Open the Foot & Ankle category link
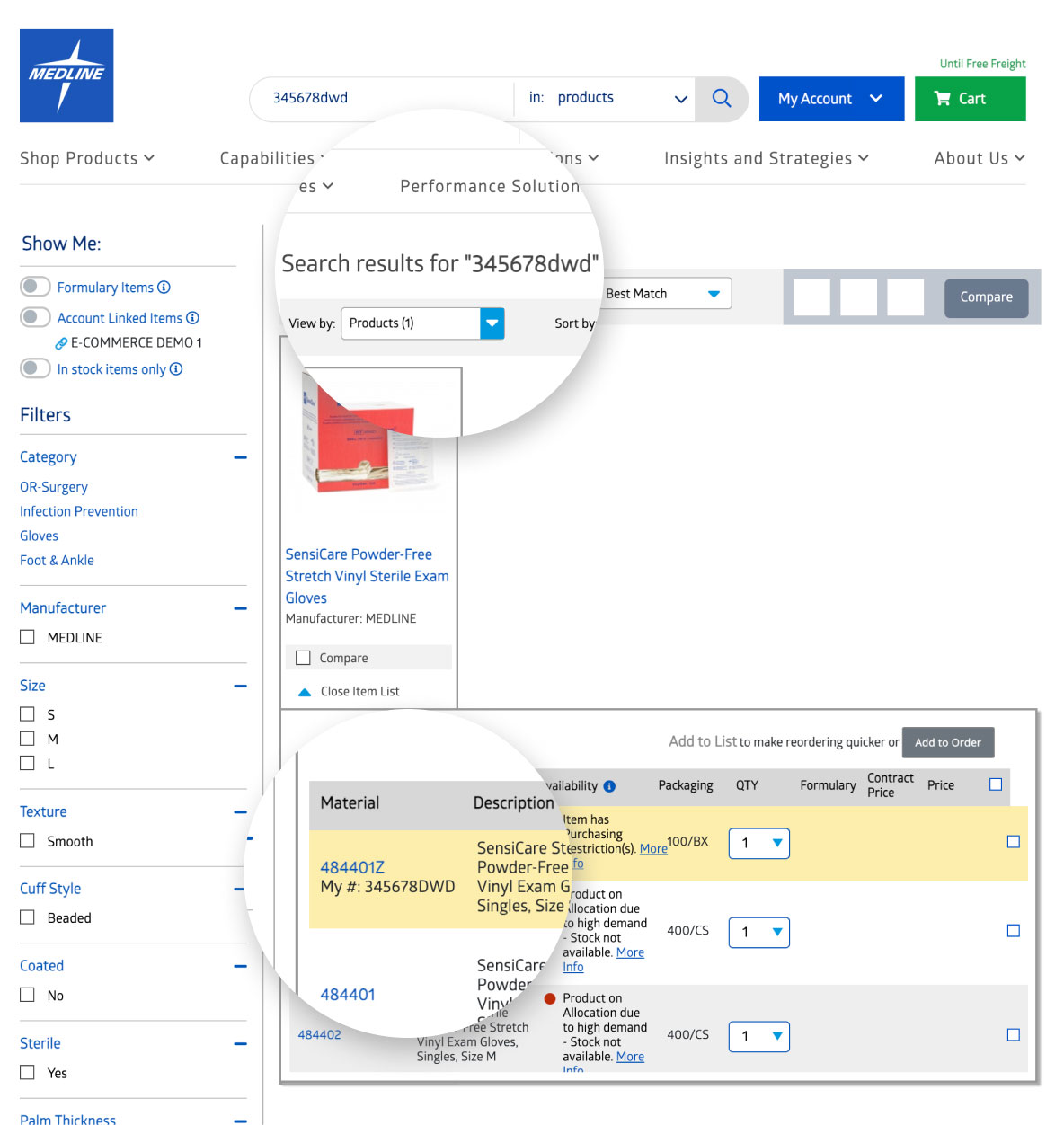1064x1125 pixels. click(x=57, y=560)
